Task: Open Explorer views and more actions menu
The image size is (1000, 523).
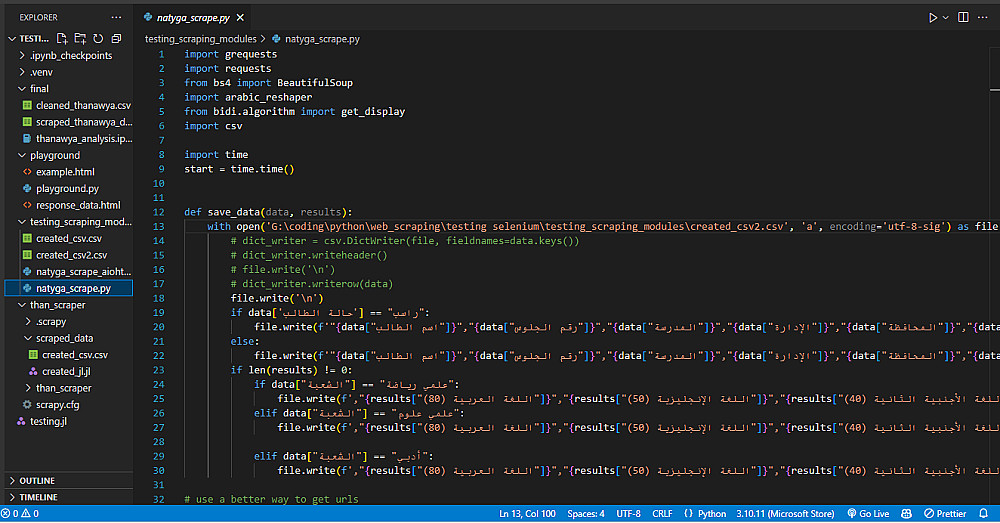Action: point(116,17)
